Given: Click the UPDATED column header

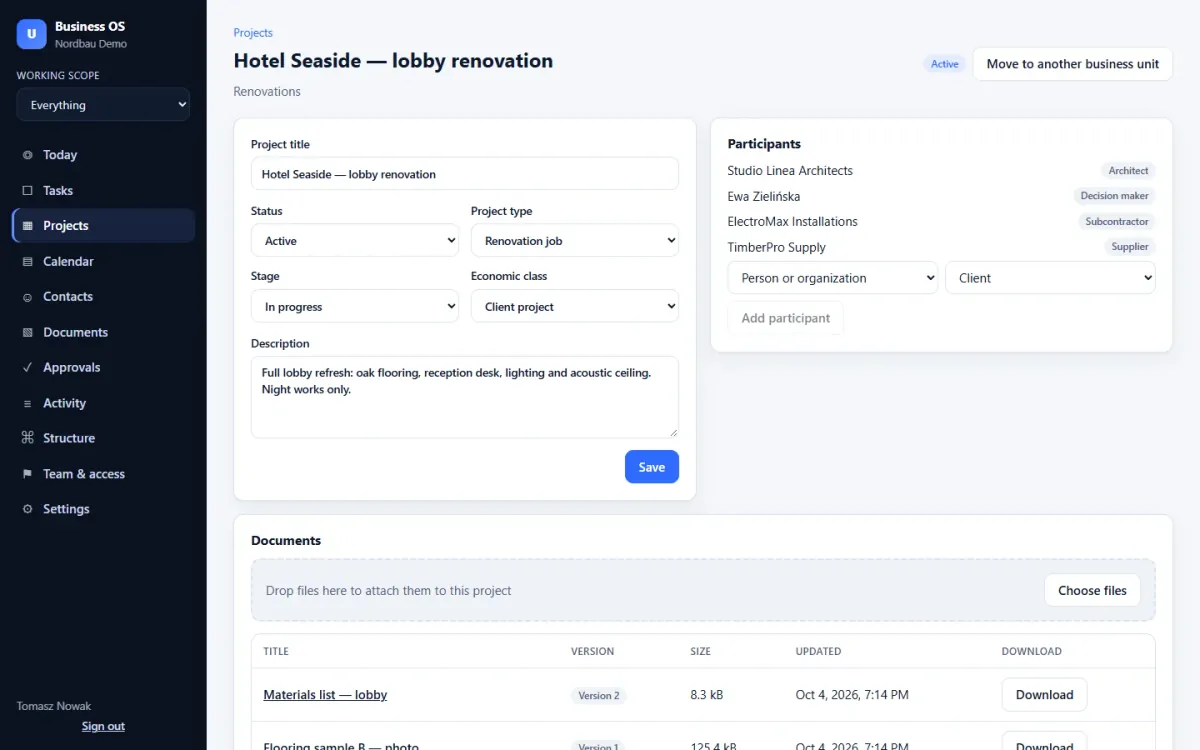Looking at the screenshot, I should click(818, 651).
